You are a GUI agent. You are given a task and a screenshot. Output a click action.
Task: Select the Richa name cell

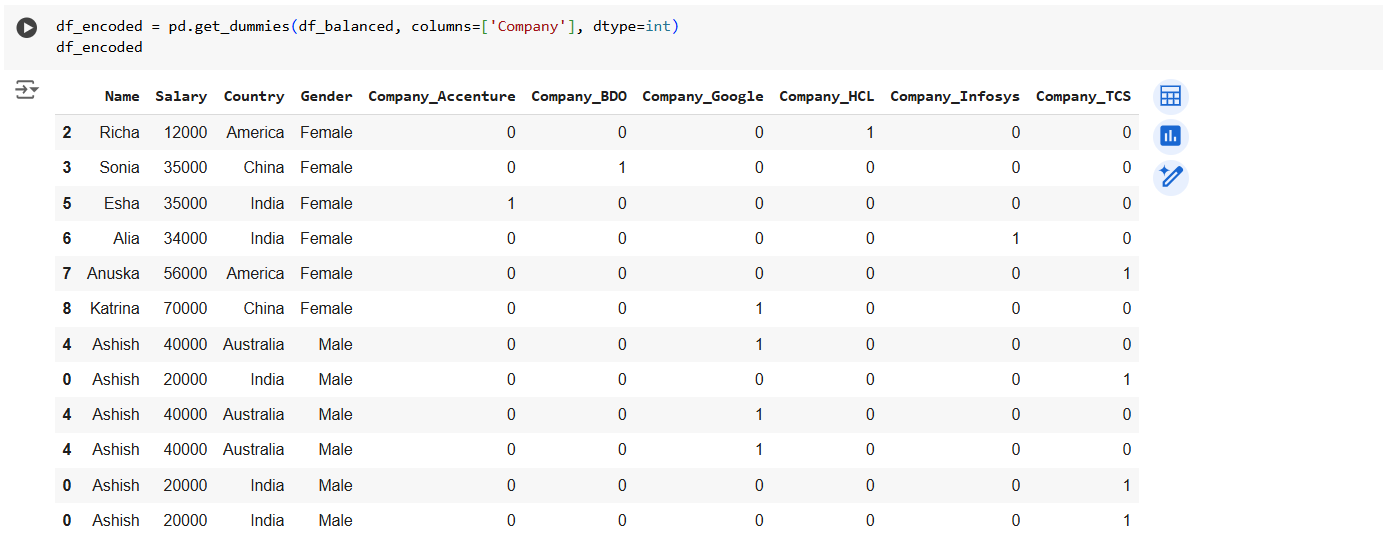[x=119, y=133]
